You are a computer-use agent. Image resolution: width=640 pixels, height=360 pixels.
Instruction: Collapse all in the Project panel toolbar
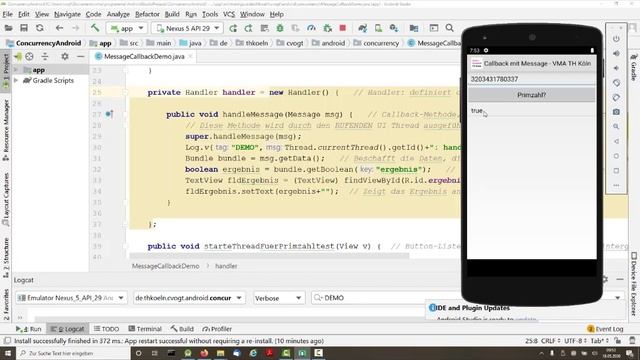(45, 56)
